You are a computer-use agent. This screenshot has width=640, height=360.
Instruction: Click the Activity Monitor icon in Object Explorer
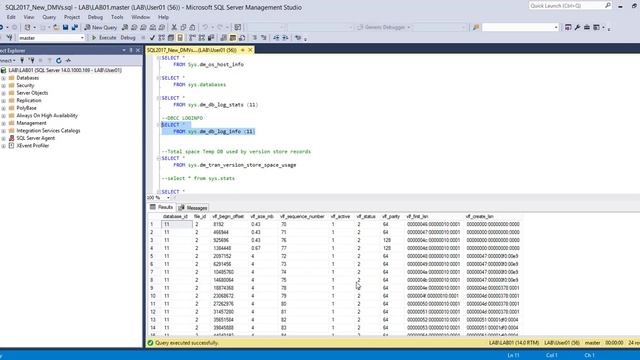click(x=68, y=60)
